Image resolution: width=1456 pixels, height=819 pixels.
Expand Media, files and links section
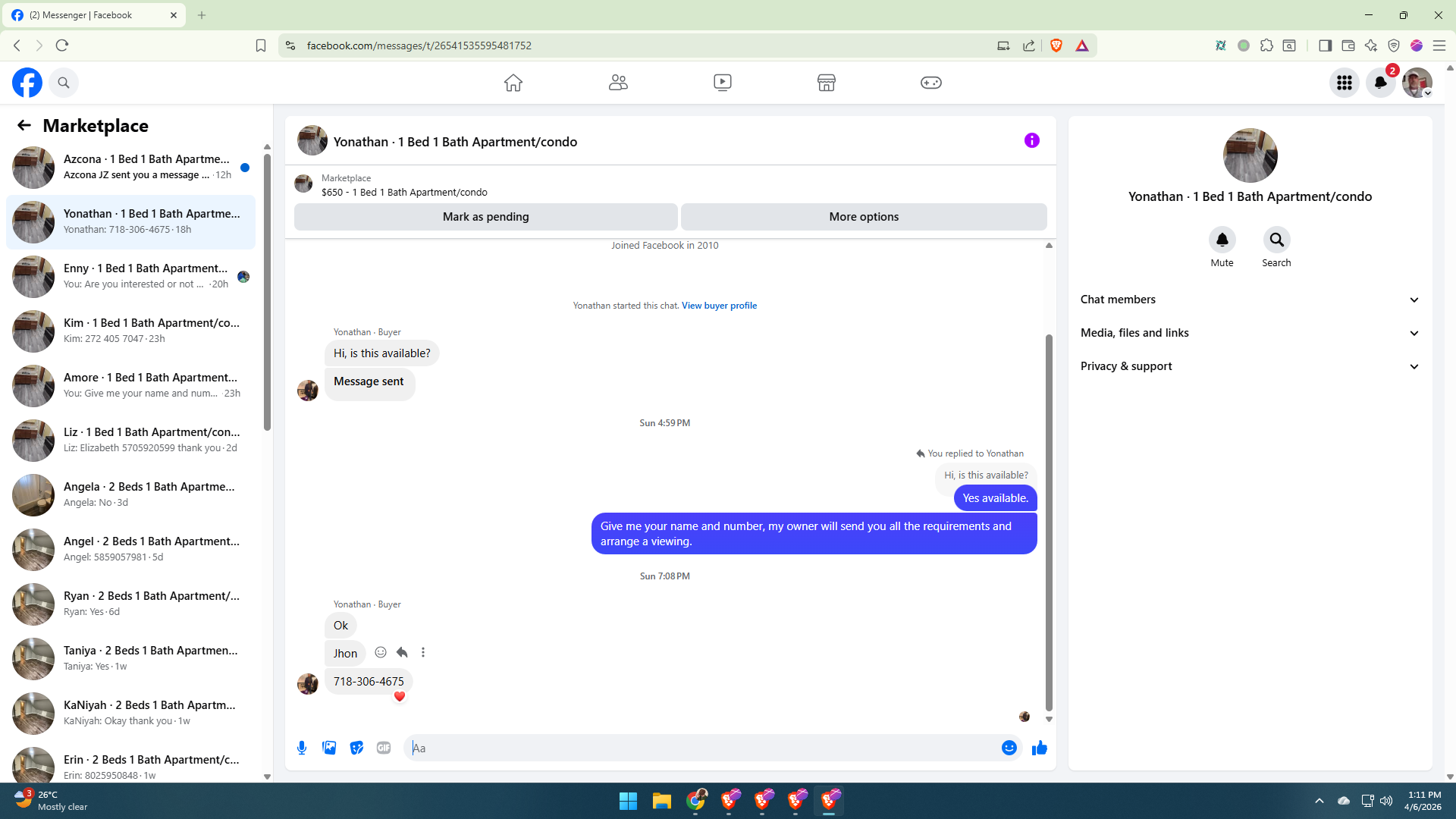(x=1250, y=333)
